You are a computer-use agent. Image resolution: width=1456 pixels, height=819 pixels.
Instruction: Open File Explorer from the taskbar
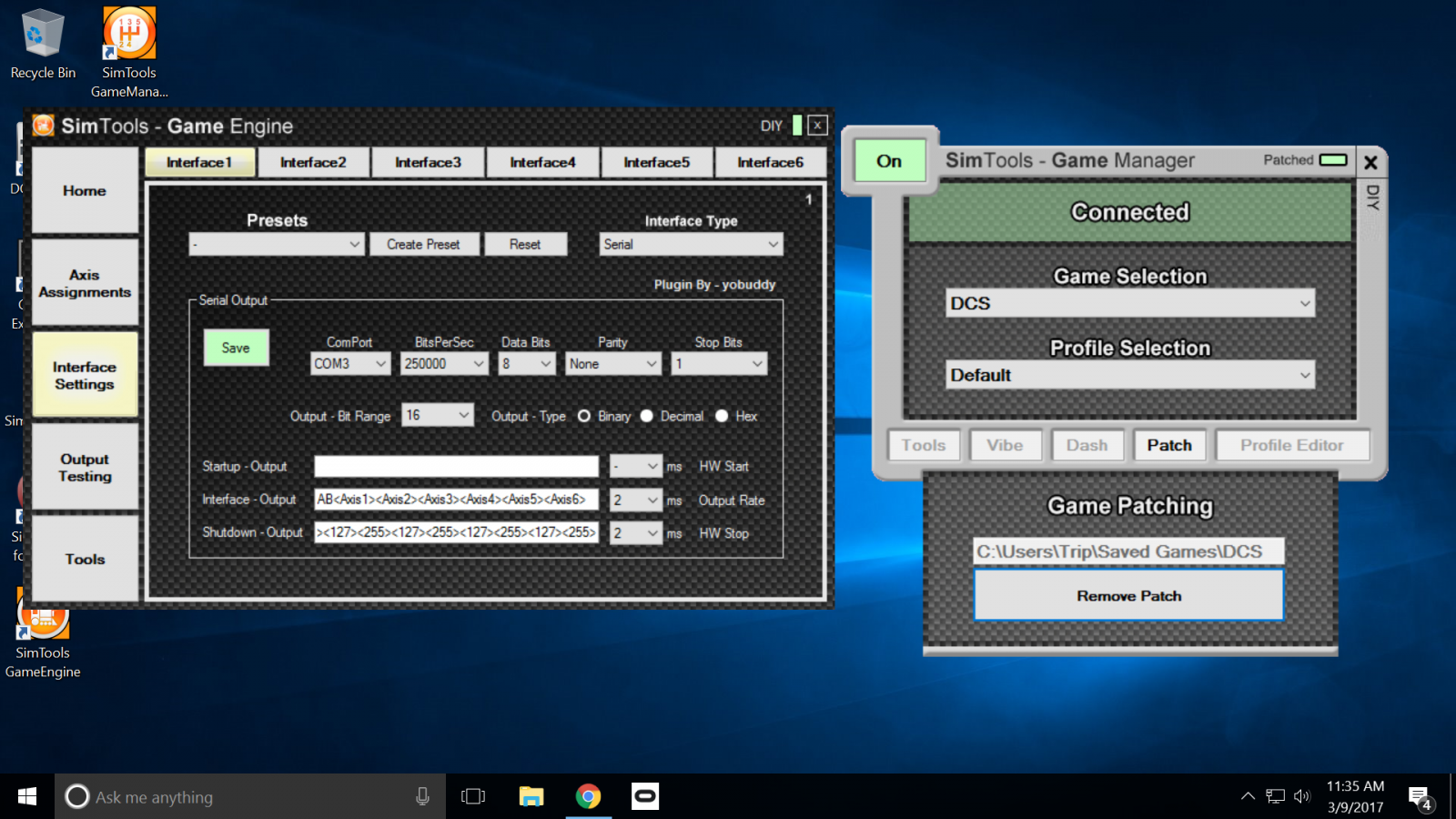pyautogui.click(x=531, y=796)
